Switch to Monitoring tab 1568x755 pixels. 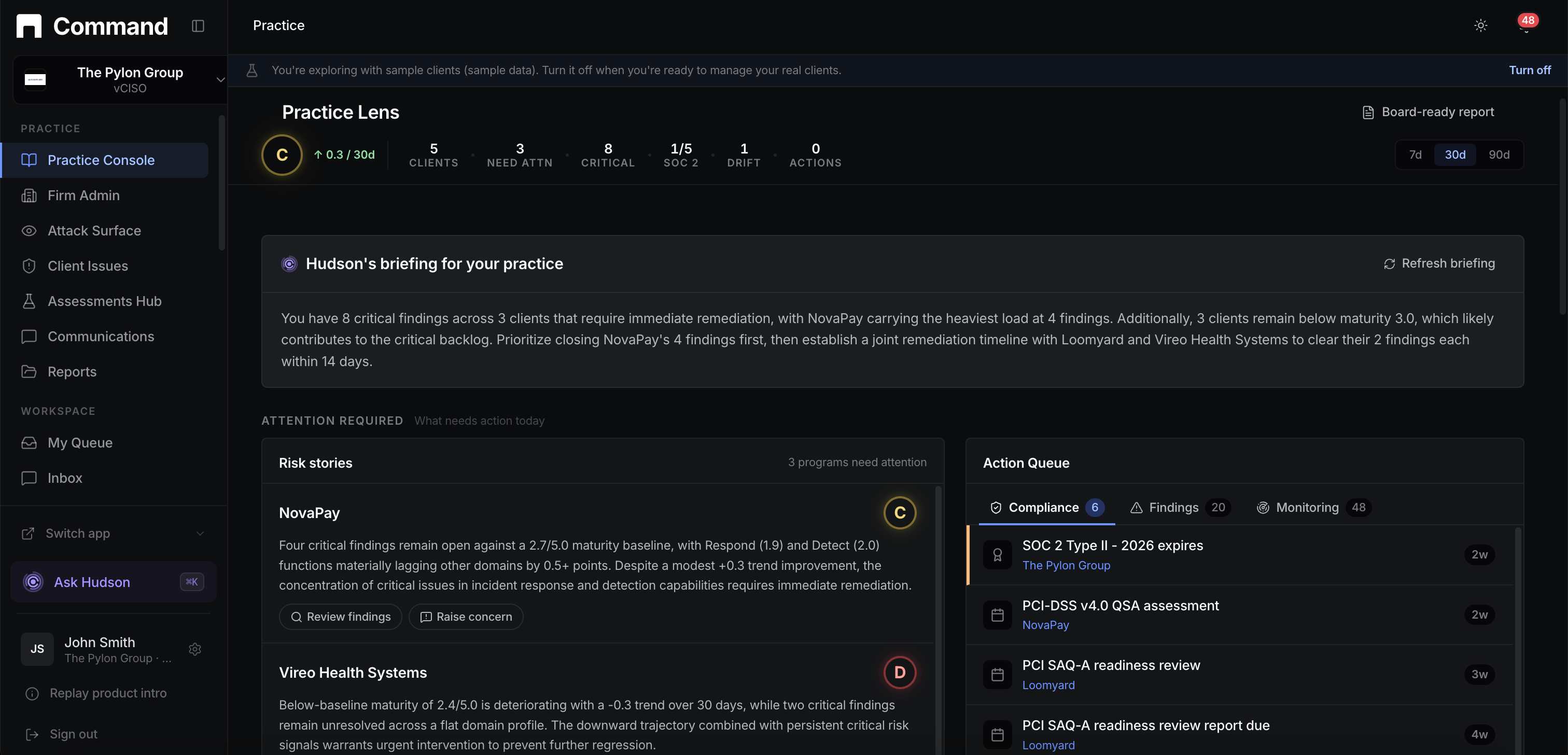coord(1313,507)
